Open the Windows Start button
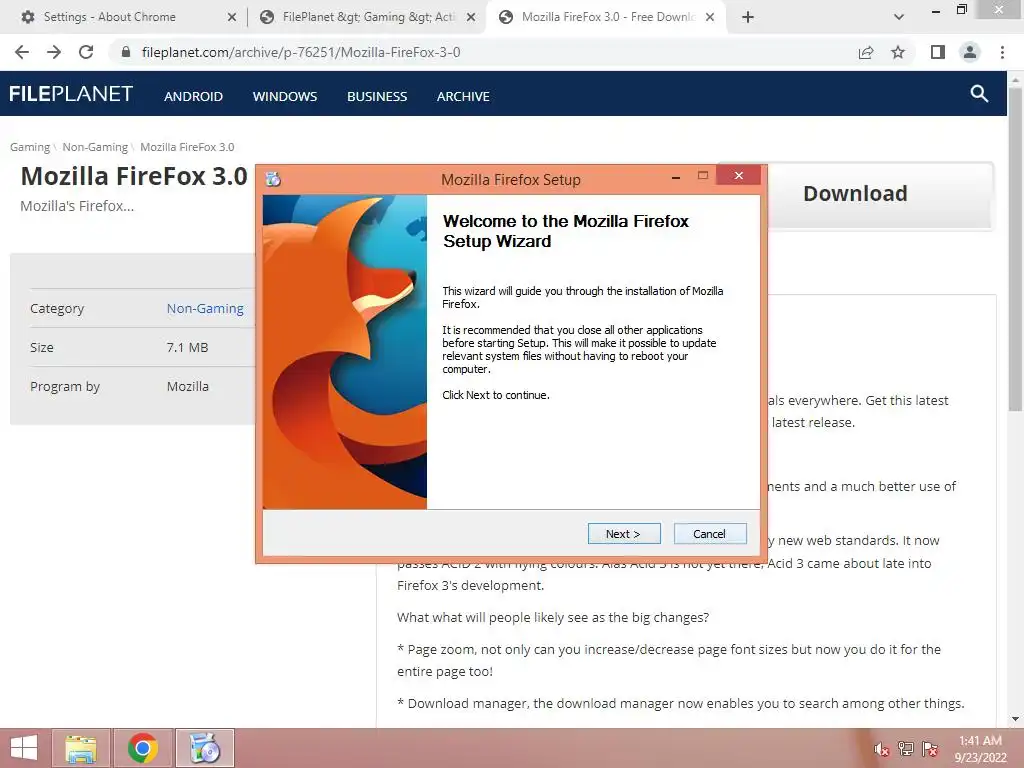 tap(24, 748)
